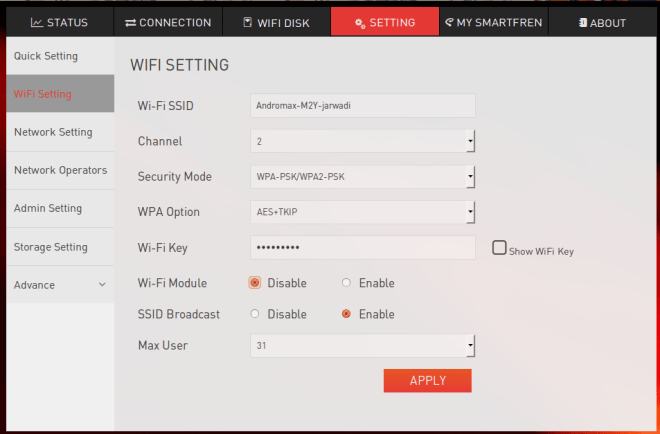
Task: Click the Wi-Fi SSID input field
Action: [x=363, y=106]
